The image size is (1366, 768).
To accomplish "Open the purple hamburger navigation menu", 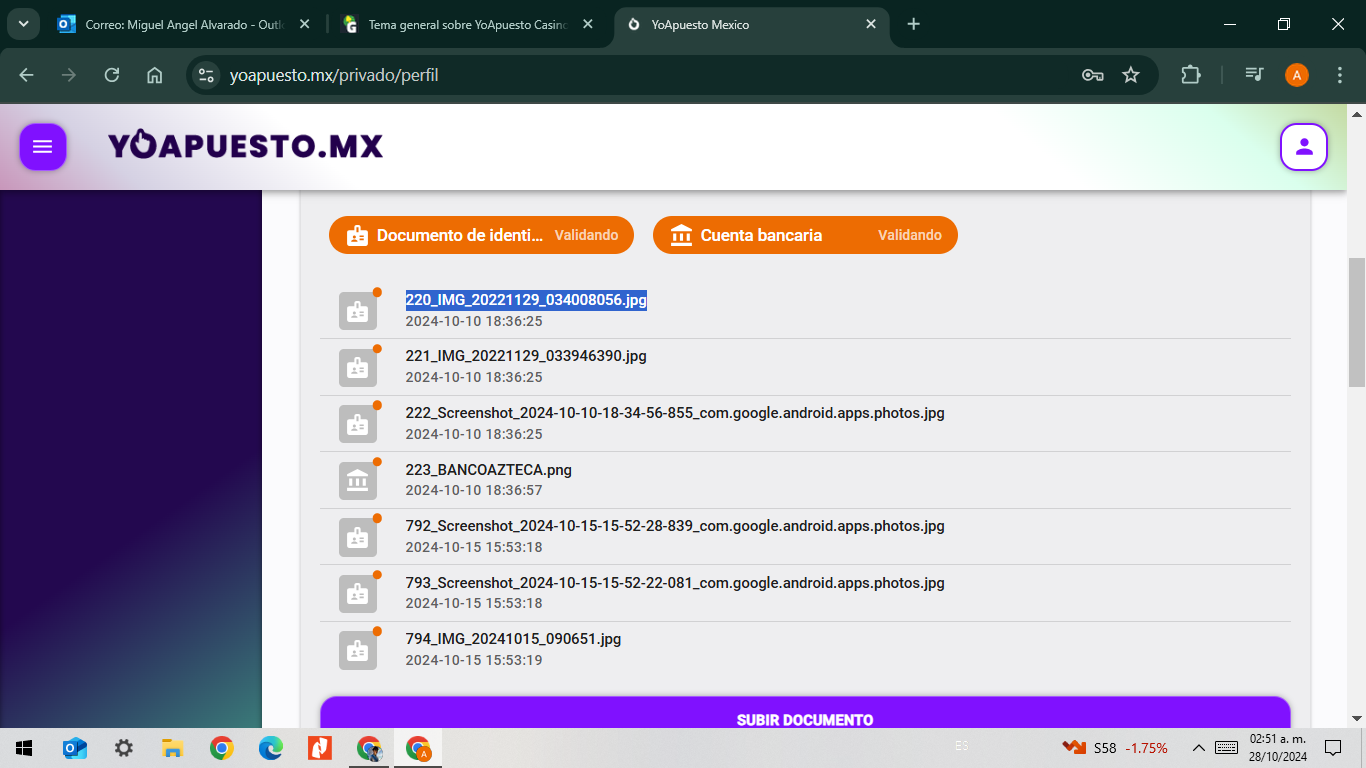I will [x=42, y=146].
